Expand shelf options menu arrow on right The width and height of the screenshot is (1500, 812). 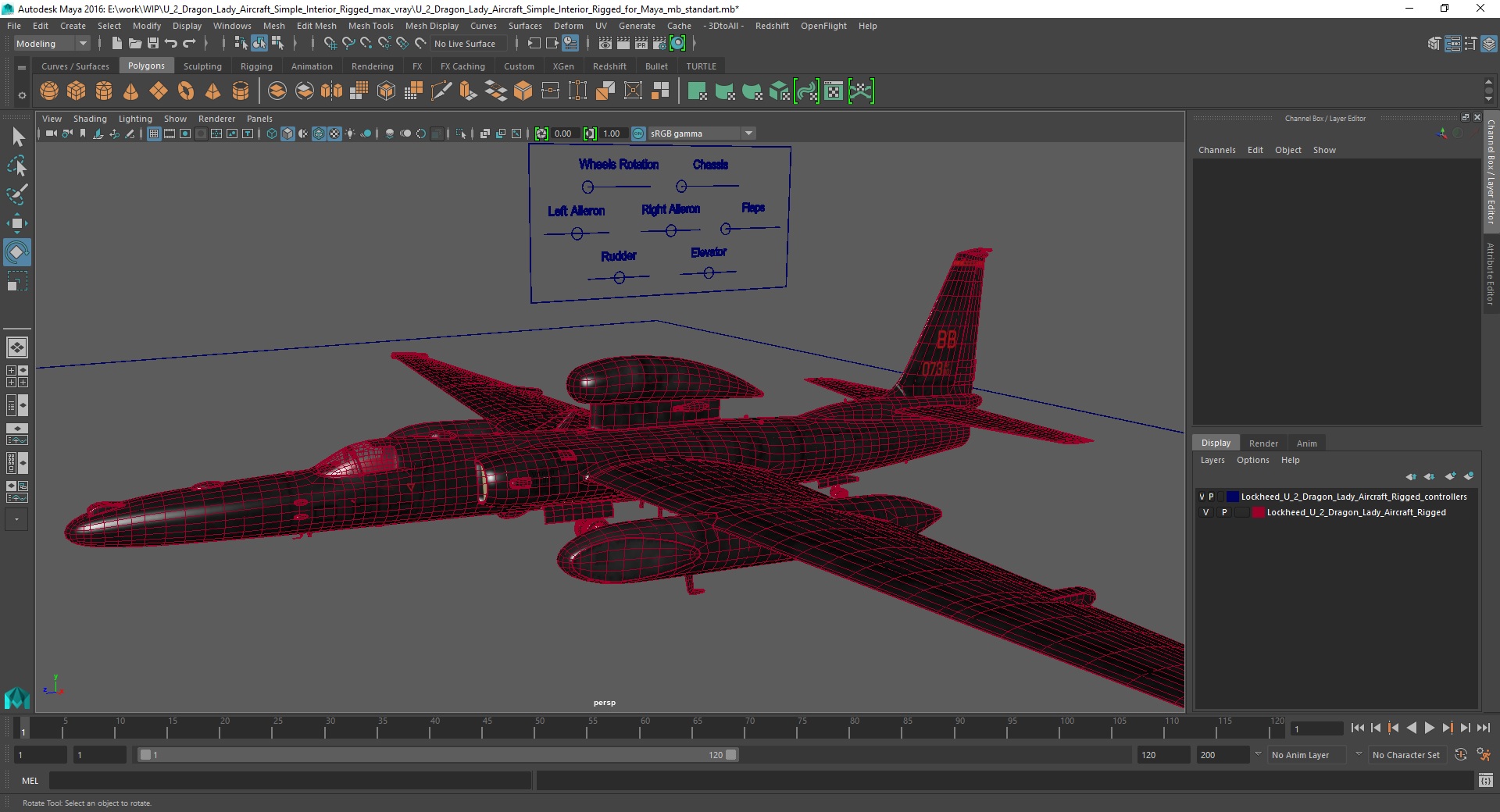click(1488, 99)
